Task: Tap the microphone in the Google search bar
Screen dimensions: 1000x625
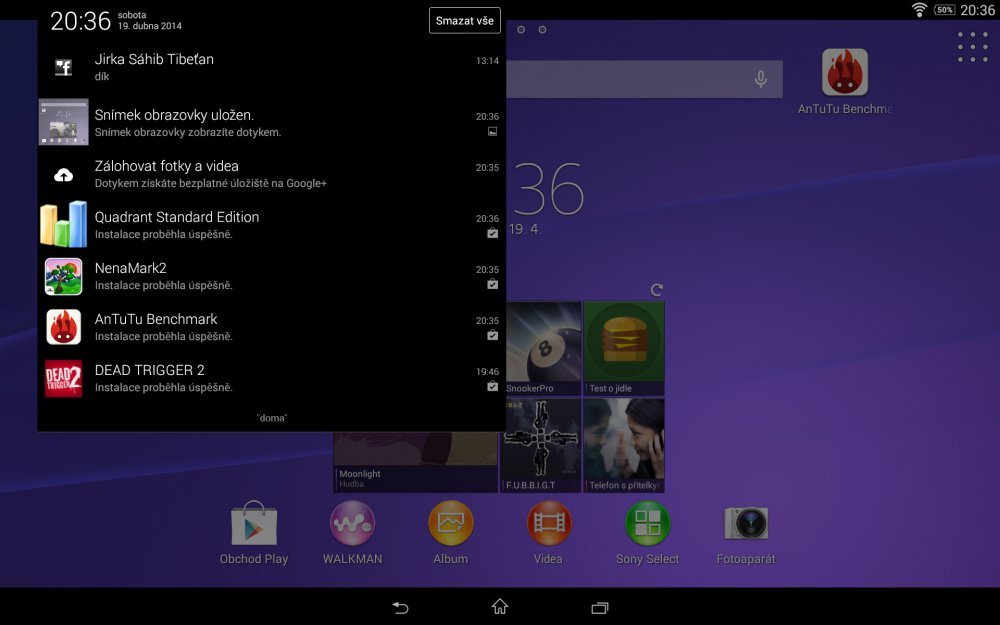Action: (758, 79)
